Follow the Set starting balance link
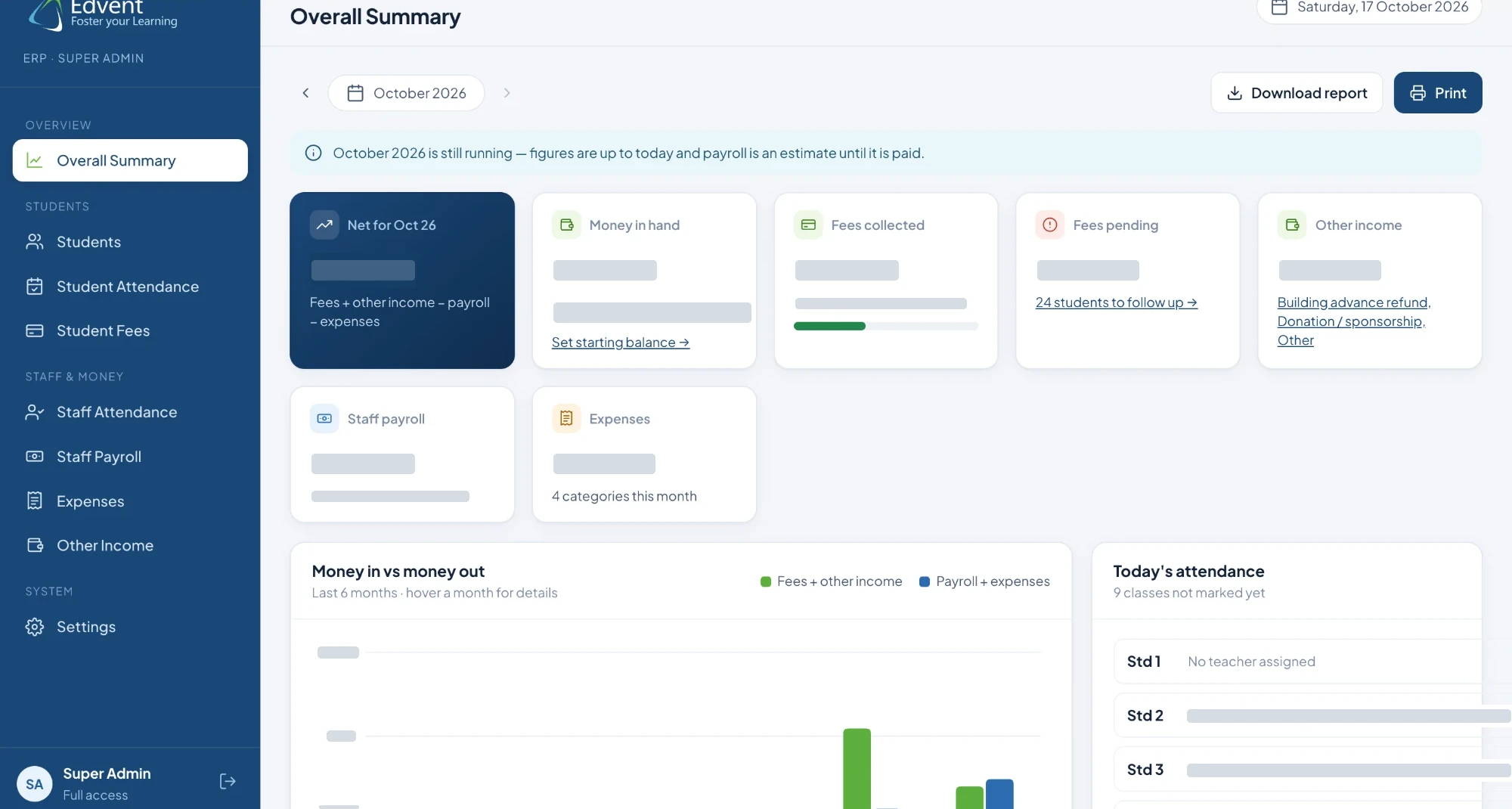1512x809 pixels. coord(620,343)
